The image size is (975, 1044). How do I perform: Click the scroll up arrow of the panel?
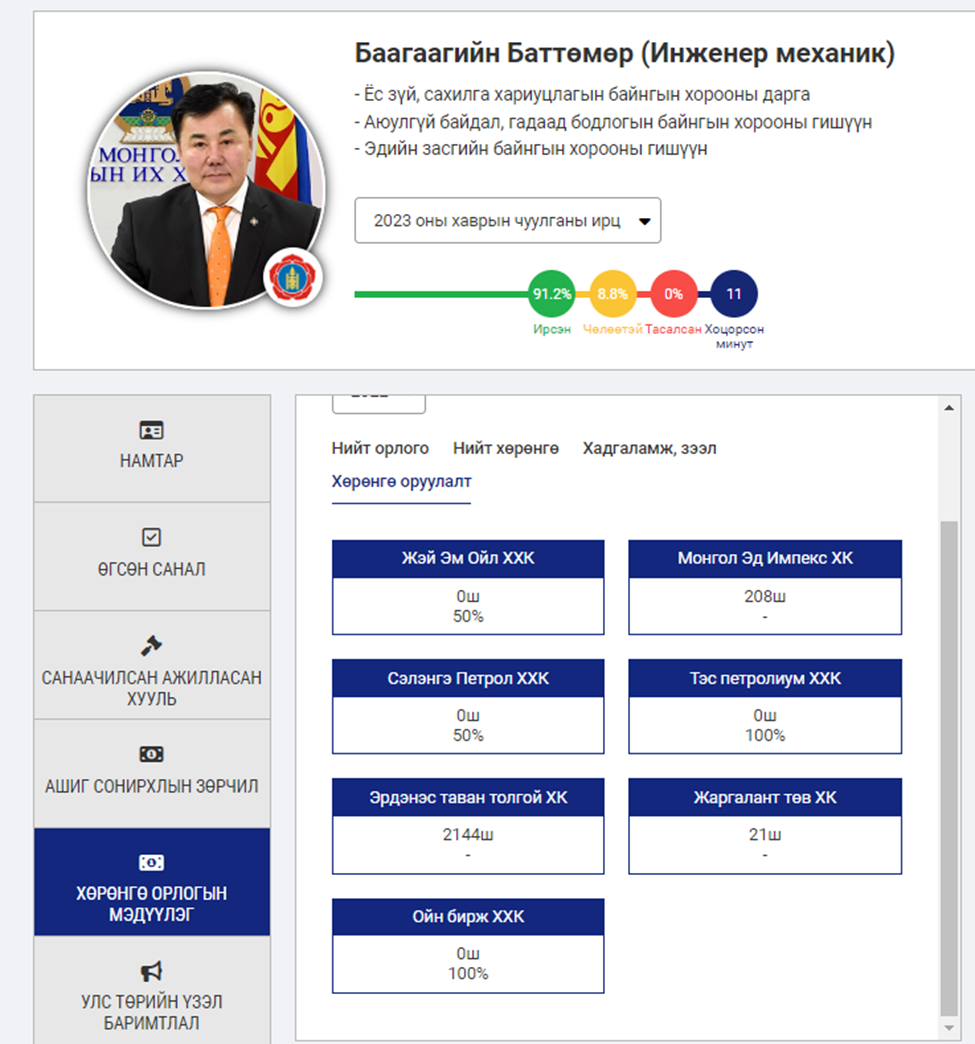(949, 407)
